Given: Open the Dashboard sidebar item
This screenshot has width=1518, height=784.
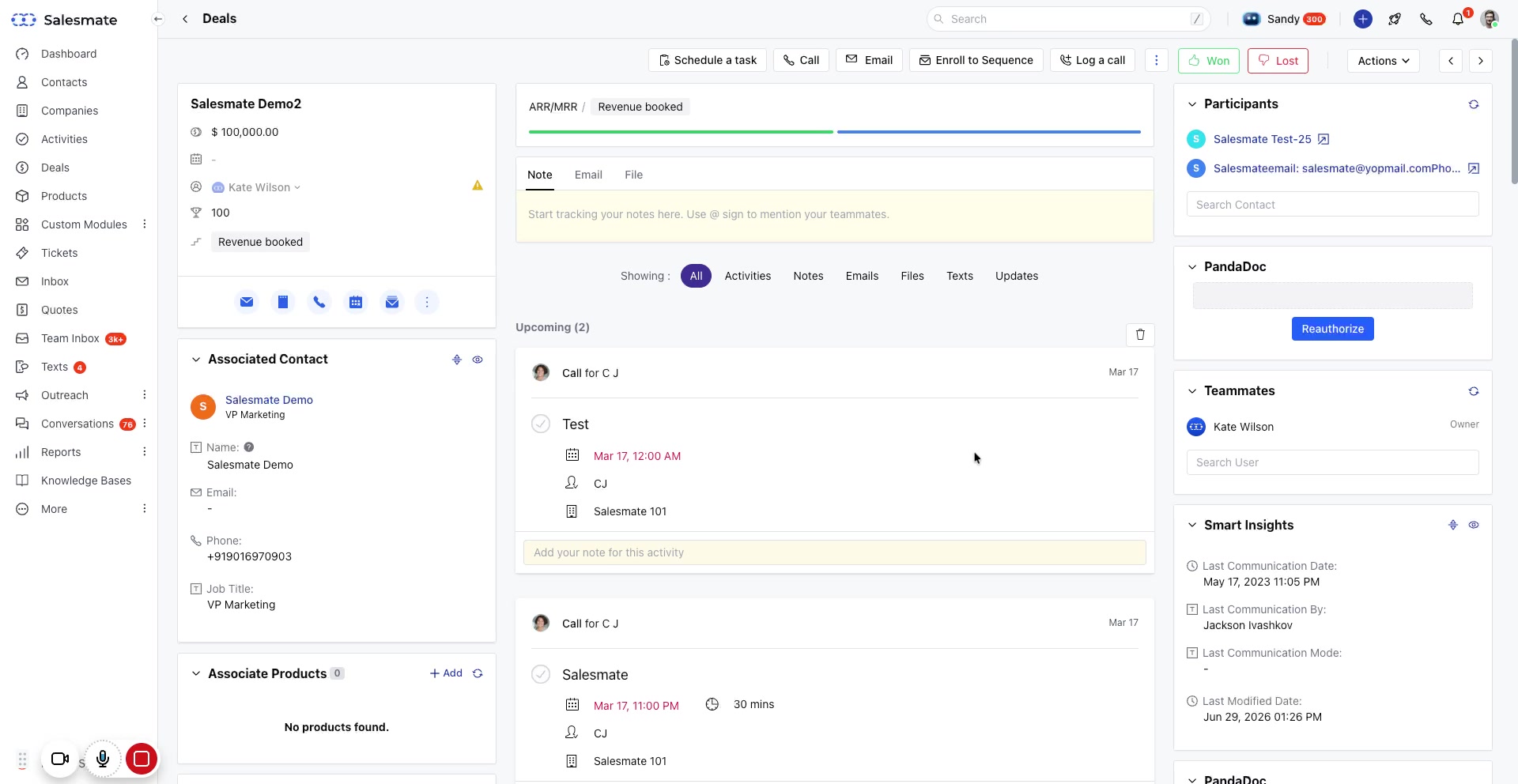Looking at the screenshot, I should pyautogui.click(x=69, y=54).
